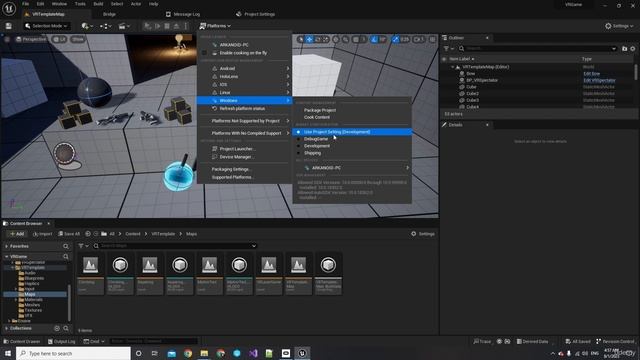Image resolution: width=640 pixels, height=360 pixels.
Task: Expand the Android platform submenu
Action: (244, 69)
